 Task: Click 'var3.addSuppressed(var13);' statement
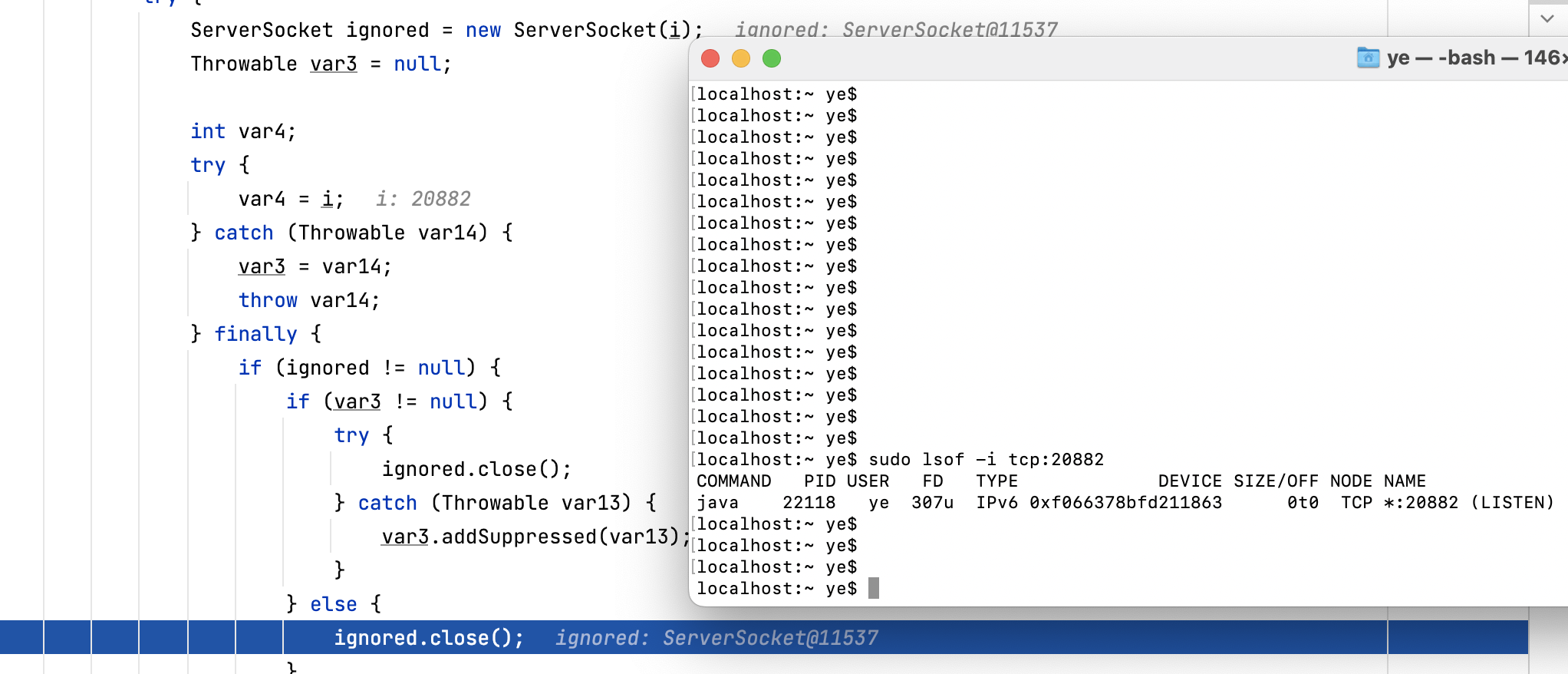536,537
